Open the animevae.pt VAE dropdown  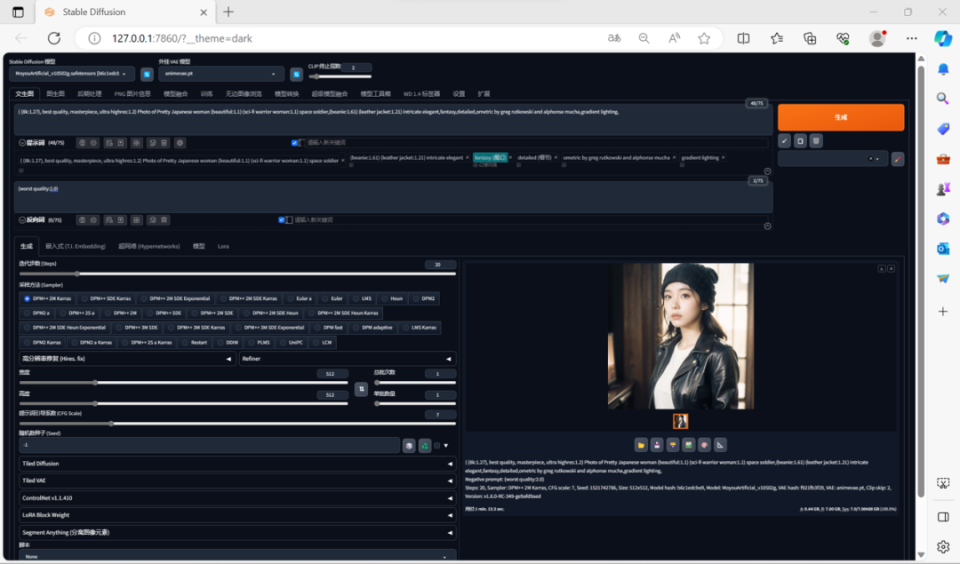(221, 73)
